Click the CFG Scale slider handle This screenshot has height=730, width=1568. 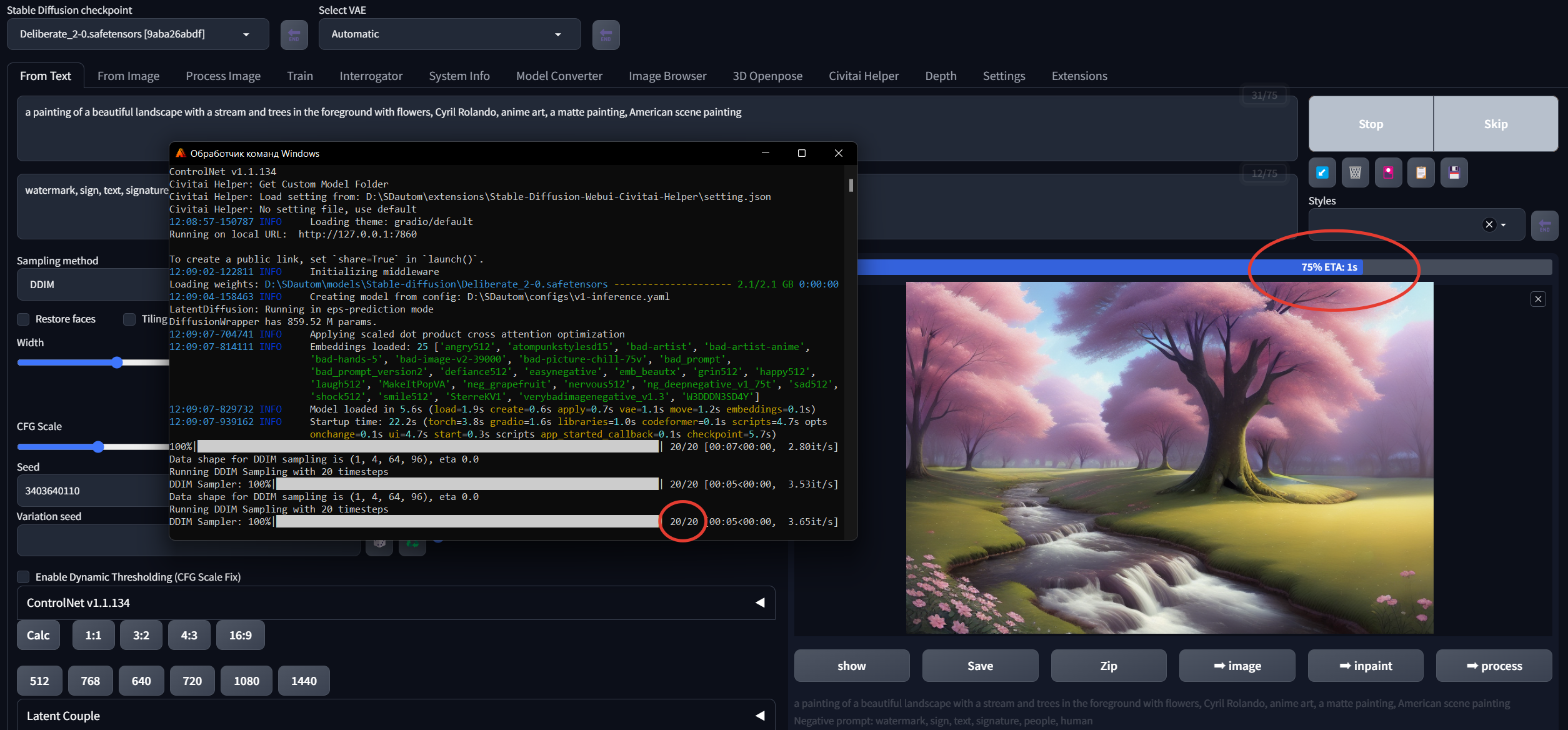pyautogui.click(x=98, y=447)
